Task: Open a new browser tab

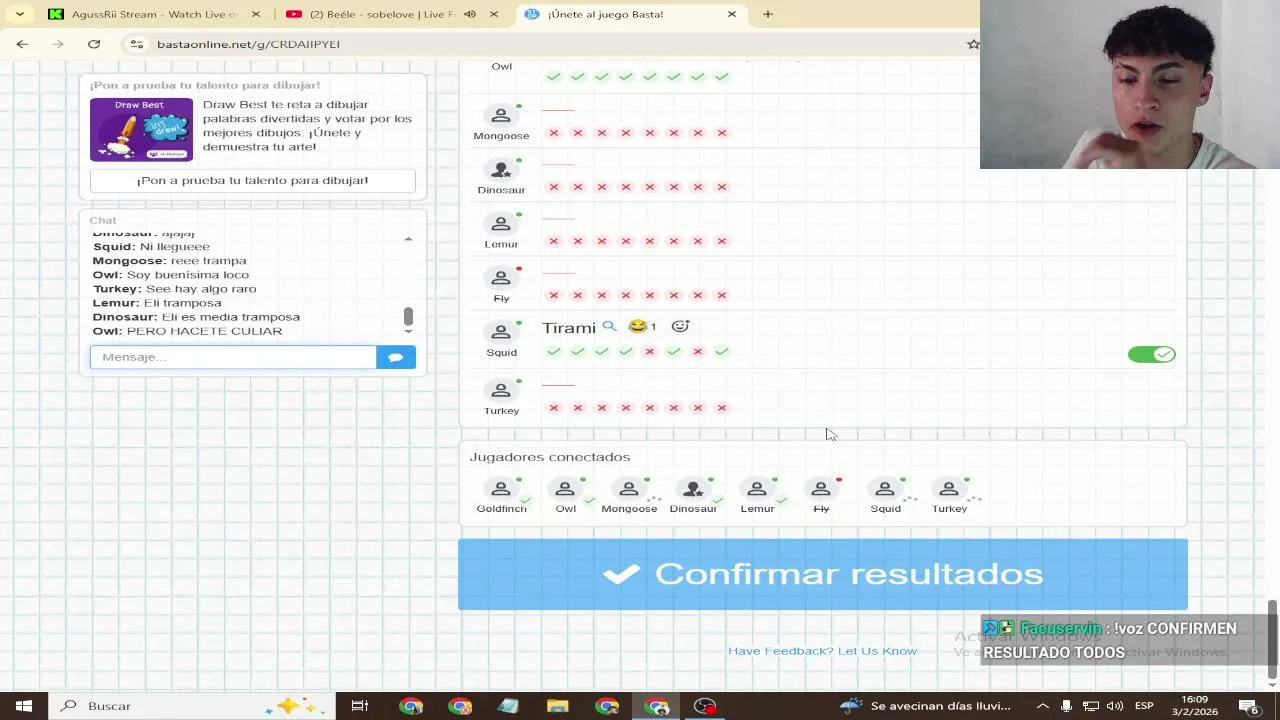Action: click(768, 14)
